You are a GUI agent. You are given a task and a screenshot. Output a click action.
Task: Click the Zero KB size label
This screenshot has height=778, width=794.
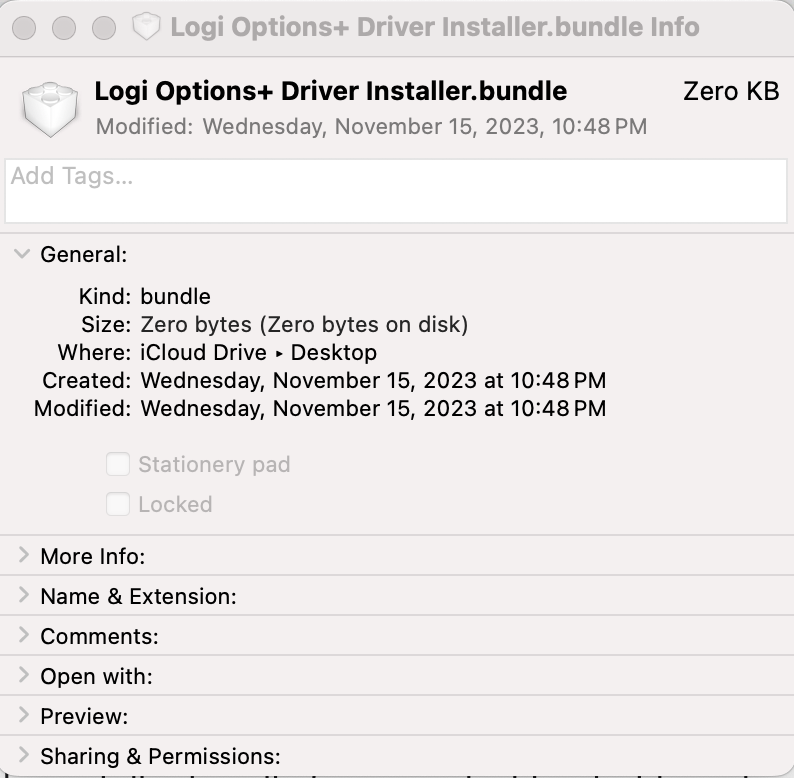(x=730, y=92)
